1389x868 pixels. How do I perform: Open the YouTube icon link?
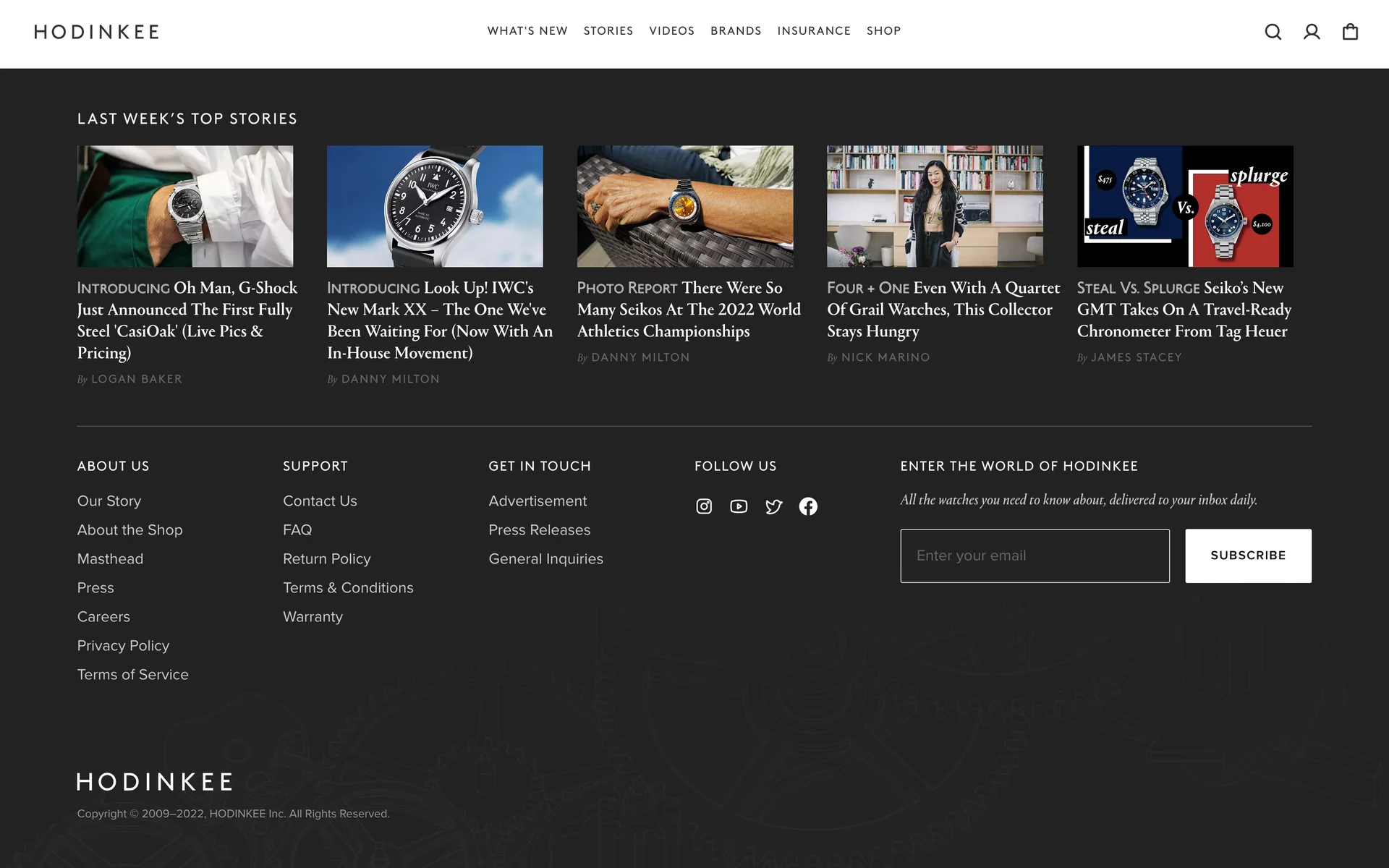(x=739, y=506)
